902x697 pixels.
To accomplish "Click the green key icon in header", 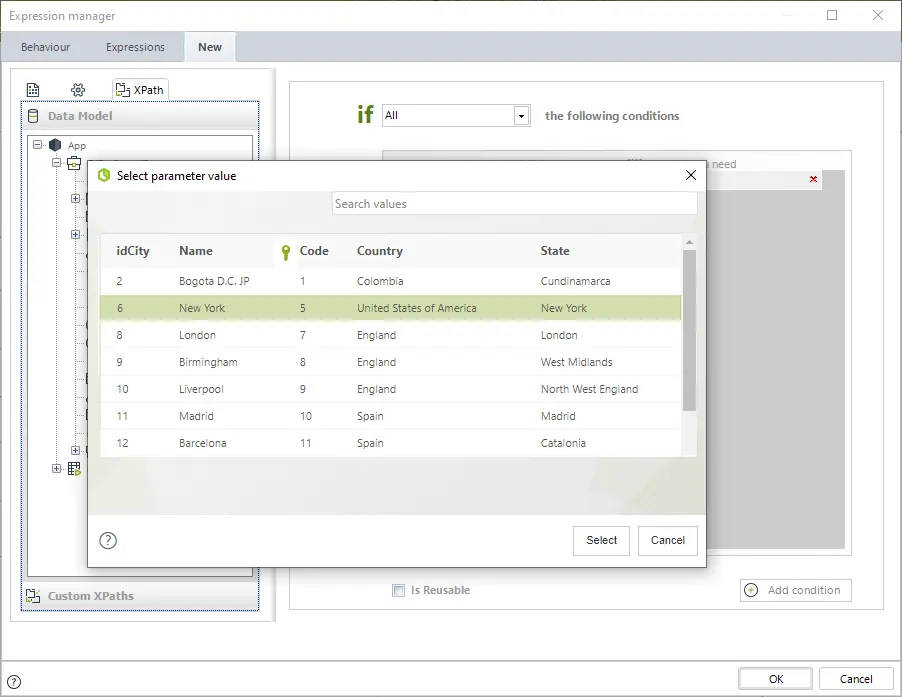I will 285,252.
